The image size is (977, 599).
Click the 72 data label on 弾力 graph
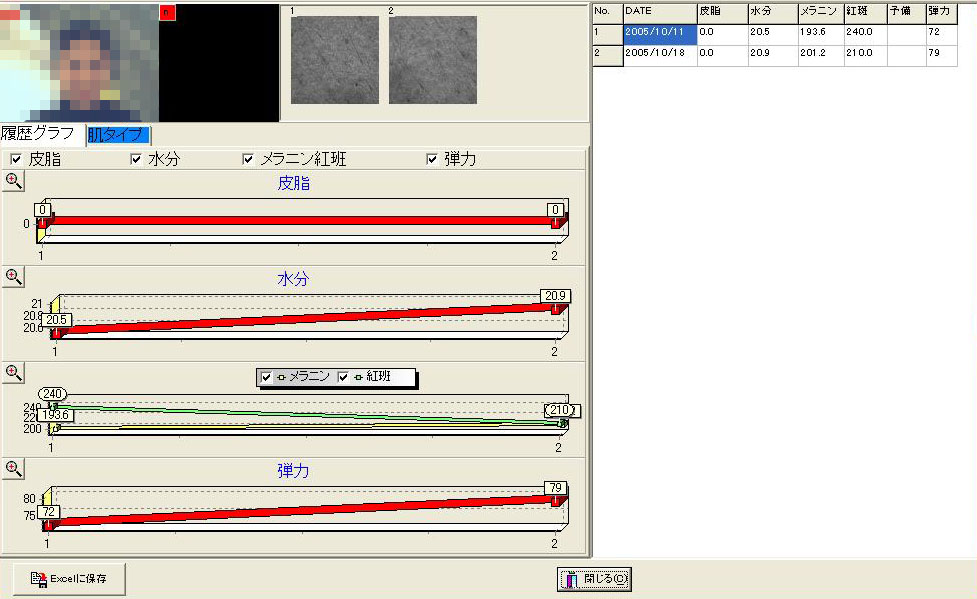[x=49, y=512]
